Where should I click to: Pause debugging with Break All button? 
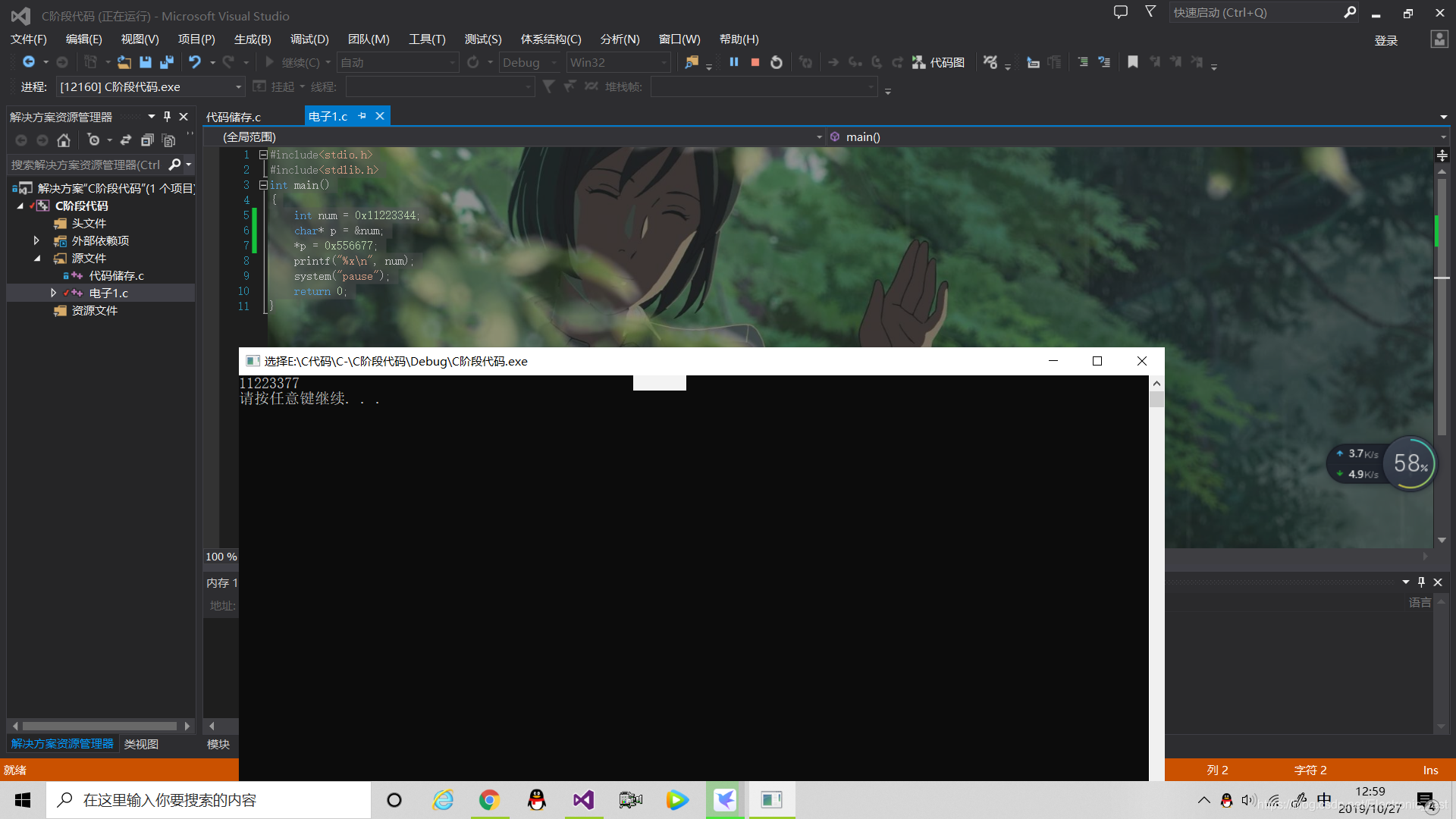tap(733, 62)
